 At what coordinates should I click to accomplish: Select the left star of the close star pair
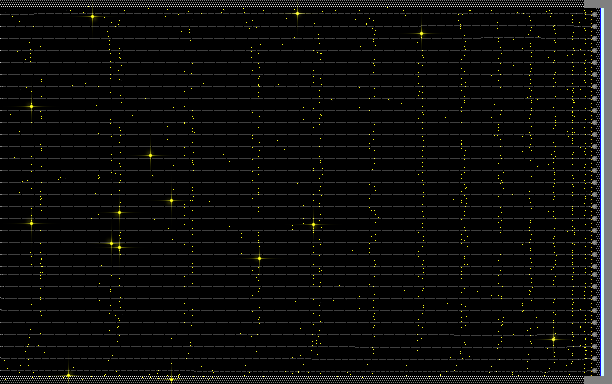click(111, 244)
